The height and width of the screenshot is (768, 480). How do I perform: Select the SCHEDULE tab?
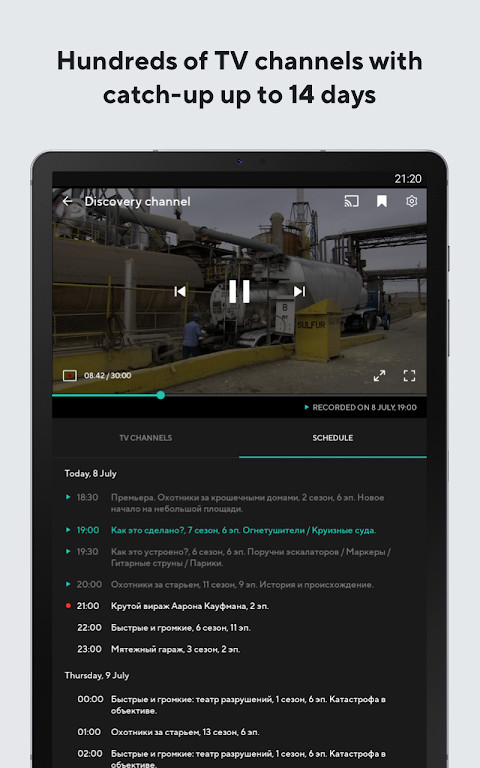(333, 438)
